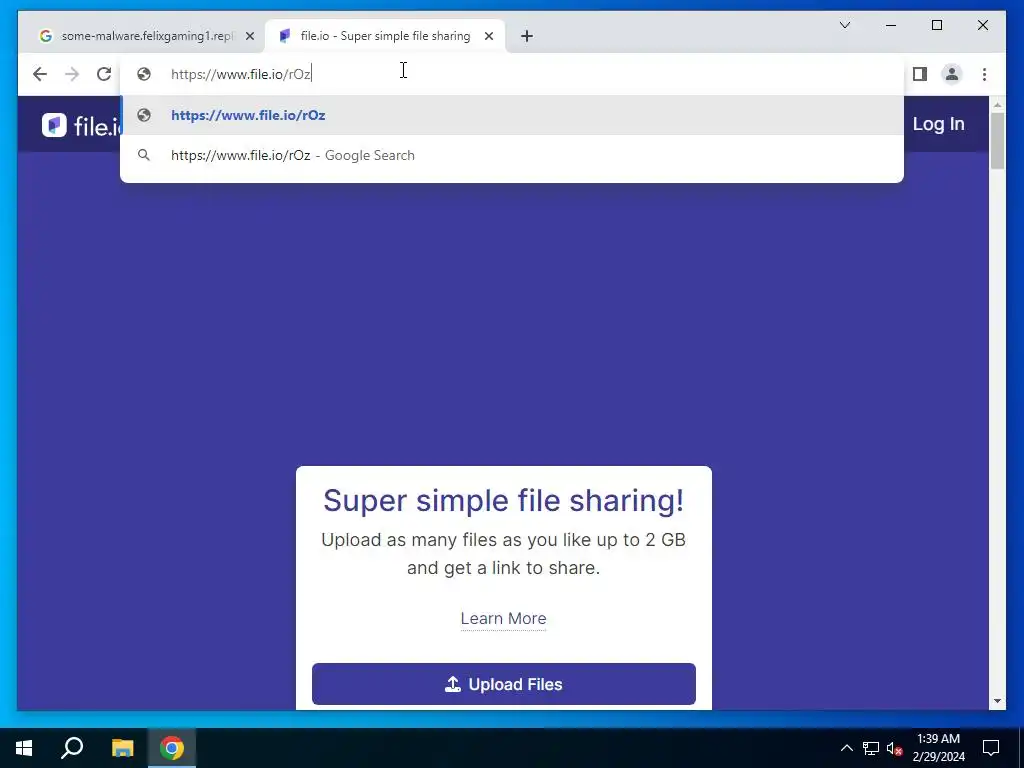1024x768 pixels.
Task: Close the Chrome window
Action: coord(982,25)
